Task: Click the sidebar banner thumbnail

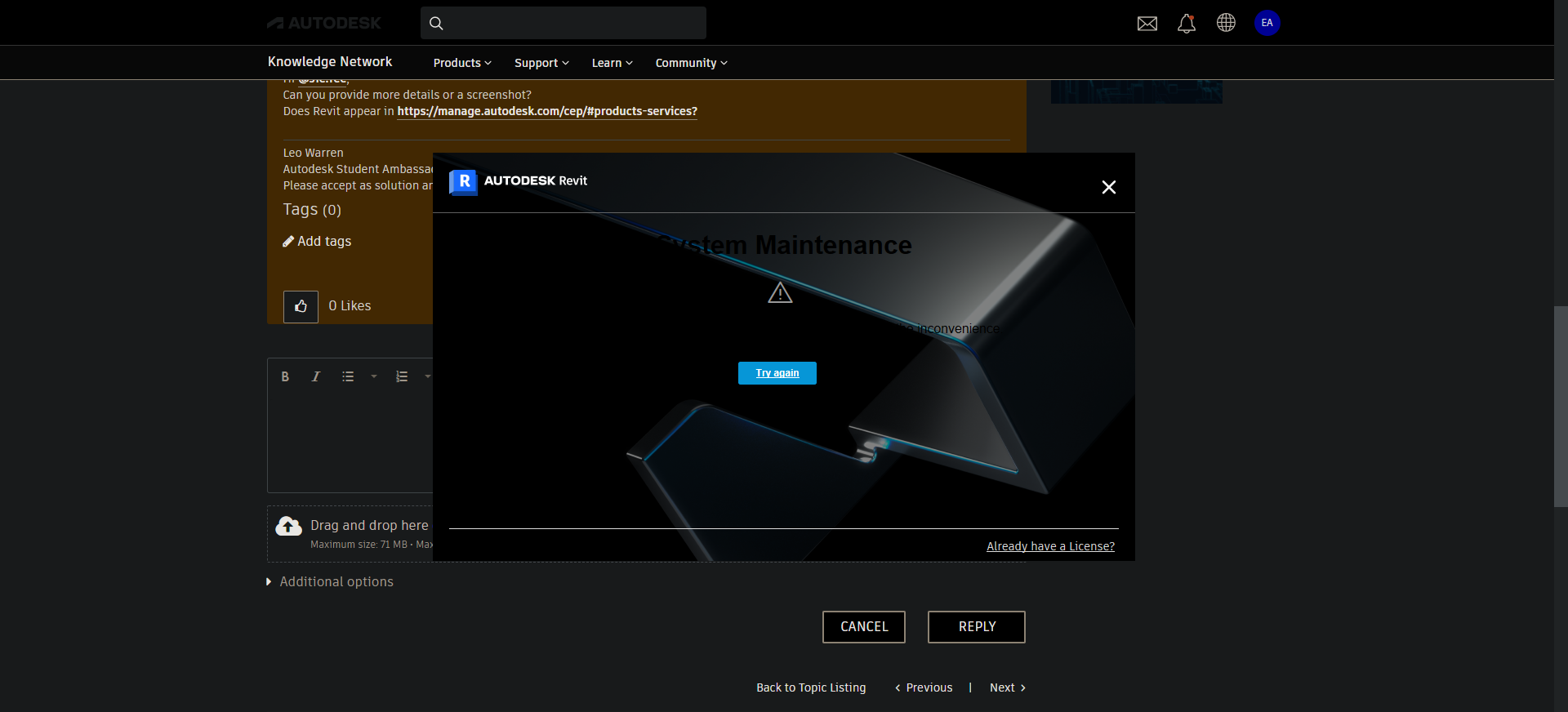Action: (x=1137, y=91)
